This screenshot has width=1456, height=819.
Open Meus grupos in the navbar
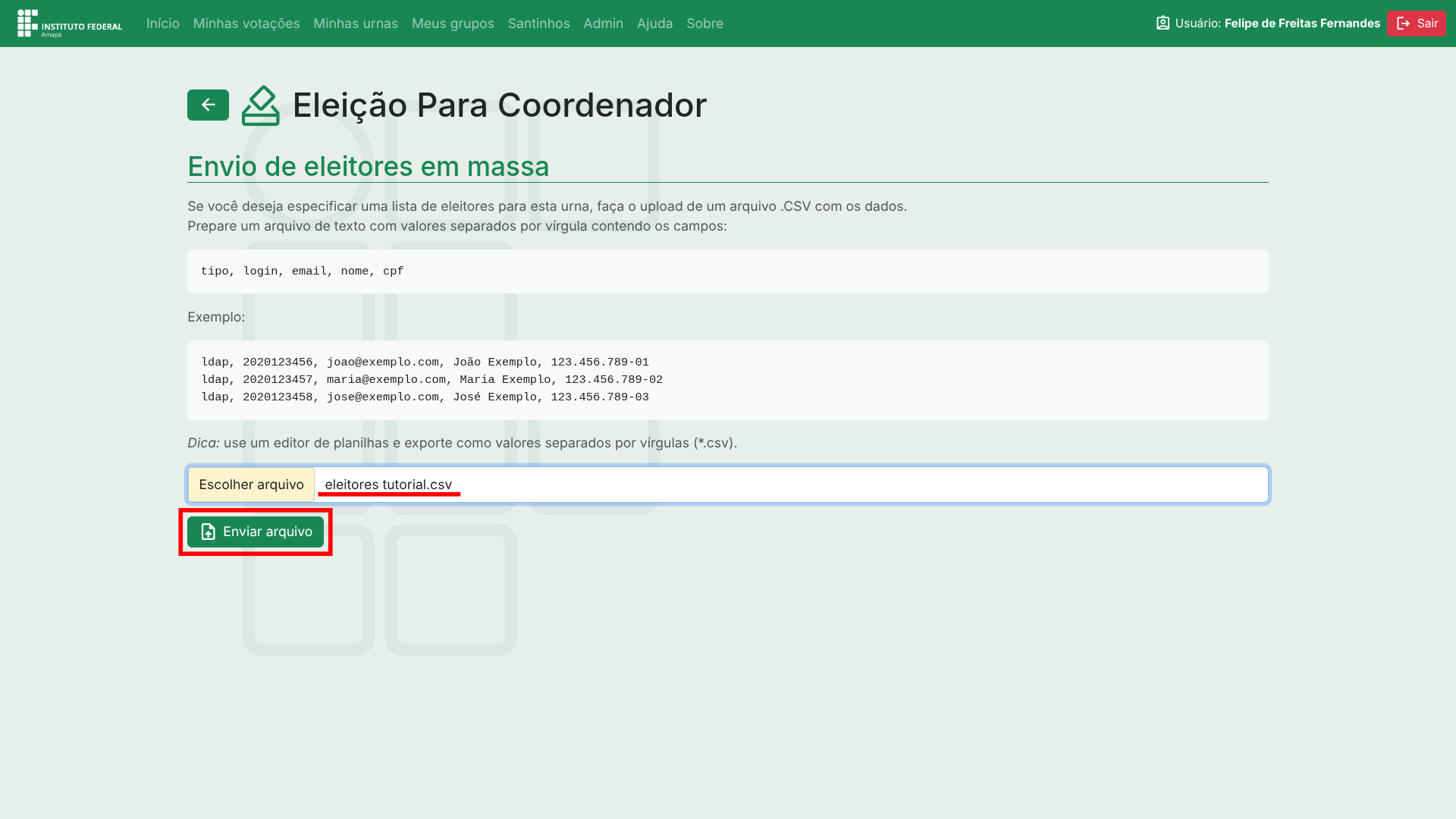(x=453, y=24)
